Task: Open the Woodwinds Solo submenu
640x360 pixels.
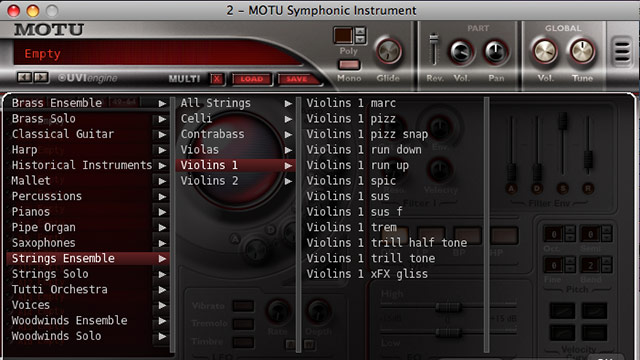Action: (89, 336)
